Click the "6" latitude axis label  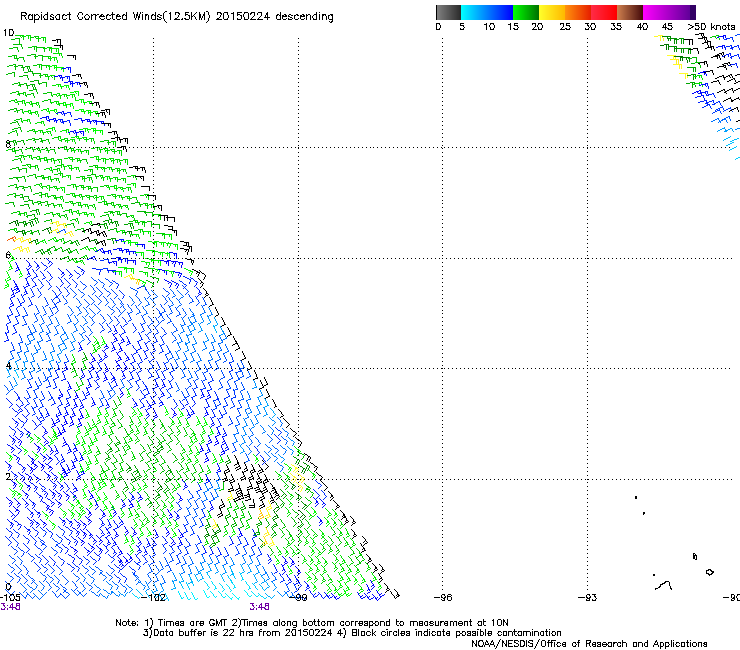coord(8,255)
